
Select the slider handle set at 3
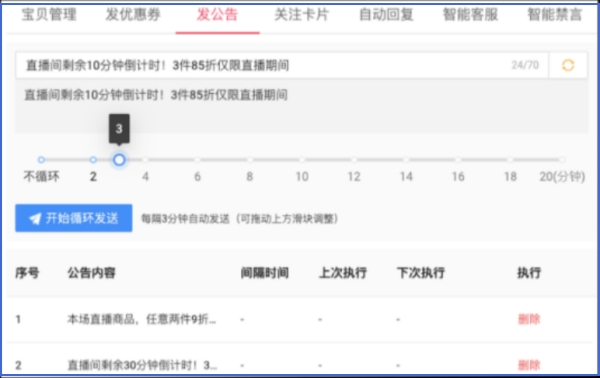point(119,160)
